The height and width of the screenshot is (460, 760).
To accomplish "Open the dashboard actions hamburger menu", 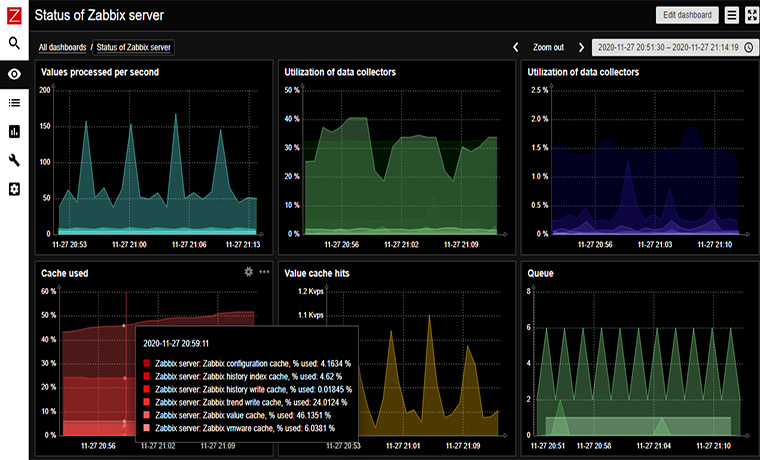I will pos(732,15).
